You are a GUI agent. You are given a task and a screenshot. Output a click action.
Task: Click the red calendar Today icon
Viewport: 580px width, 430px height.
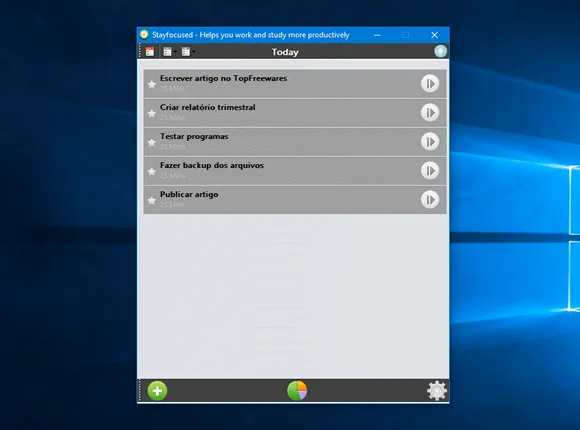(150, 52)
